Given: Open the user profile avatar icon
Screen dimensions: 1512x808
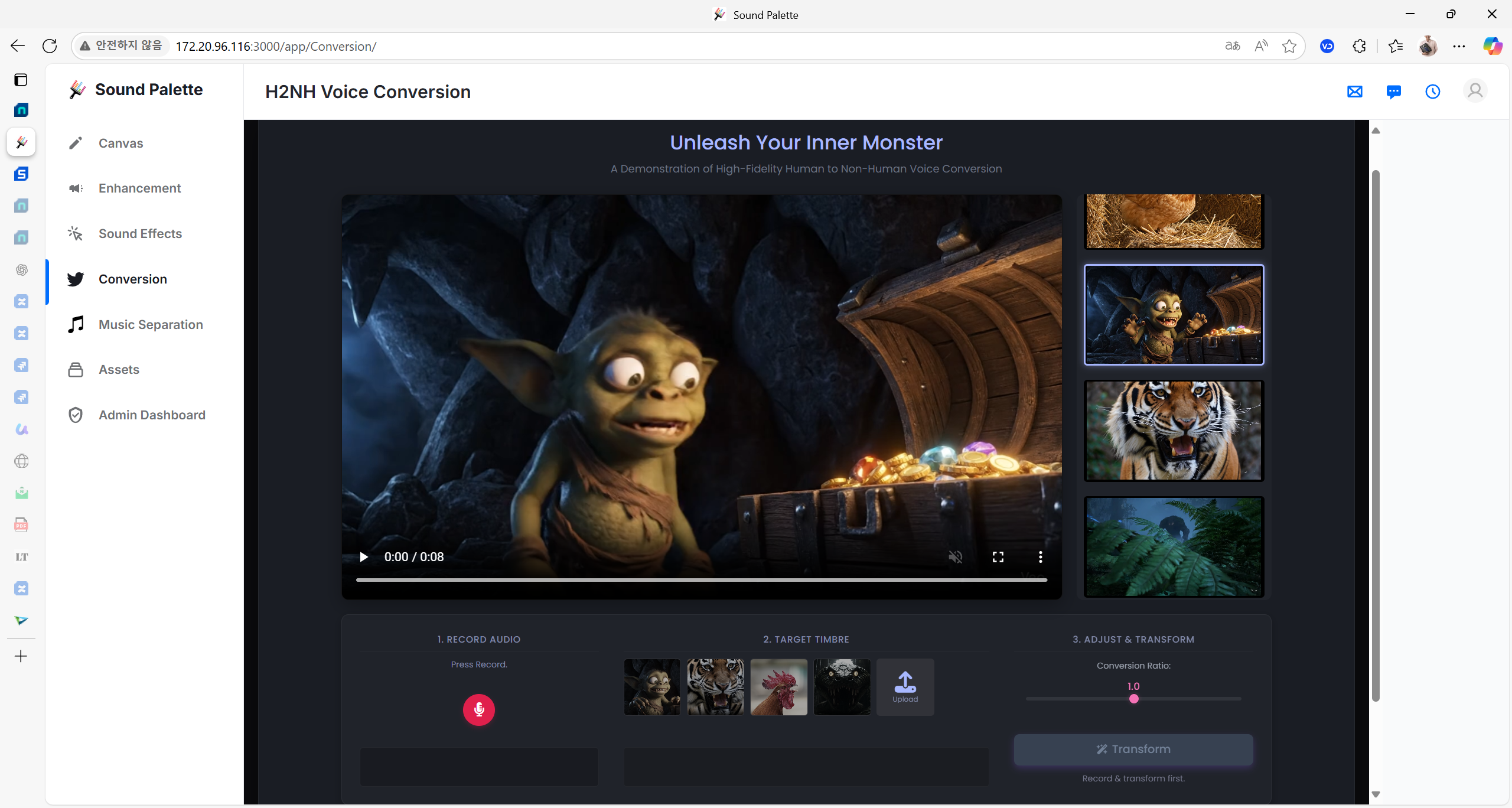Looking at the screenshot, I should point(1475,91).
